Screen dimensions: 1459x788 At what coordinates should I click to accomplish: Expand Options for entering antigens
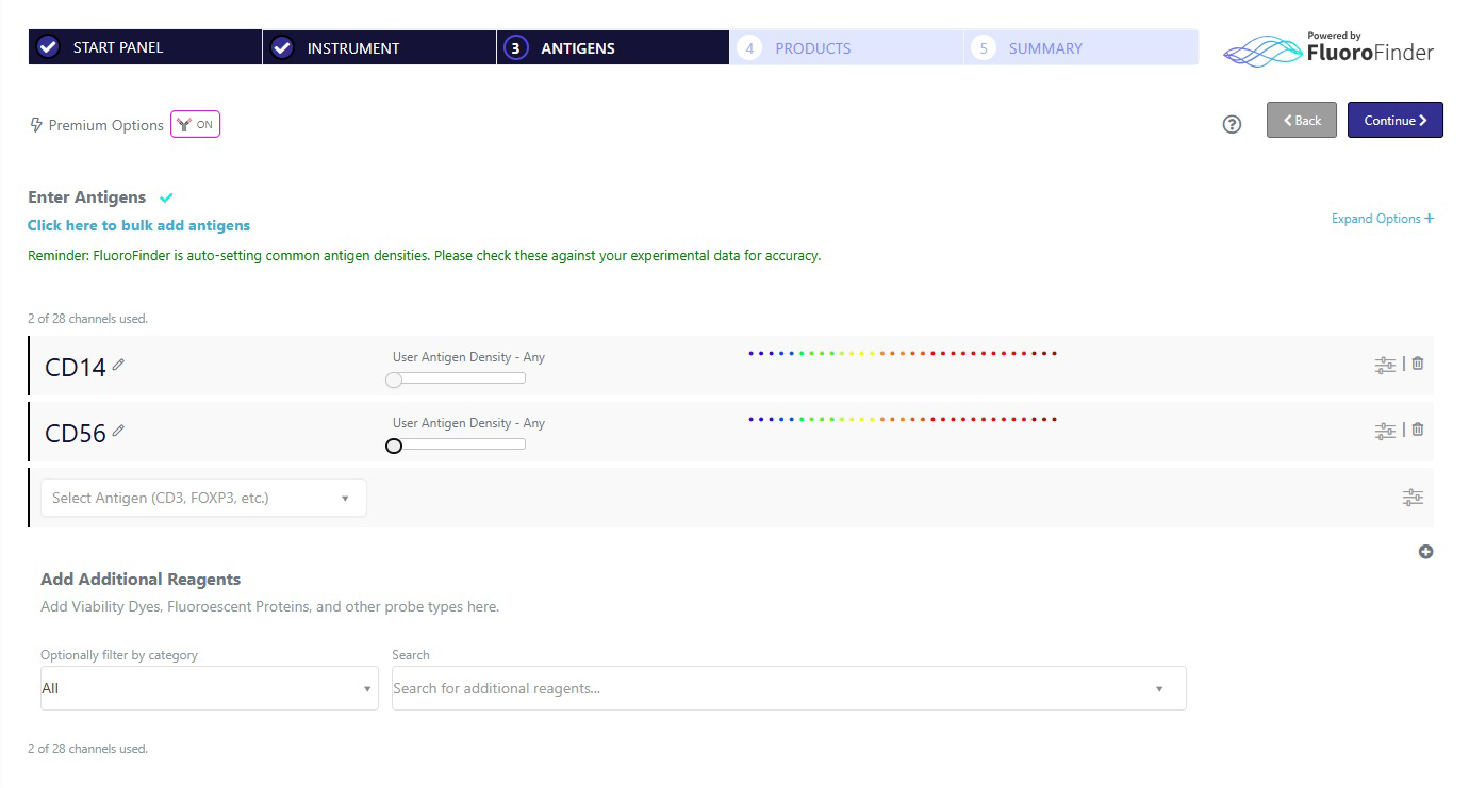pos(1383,218)
